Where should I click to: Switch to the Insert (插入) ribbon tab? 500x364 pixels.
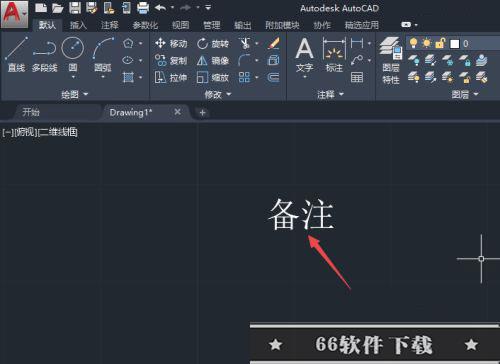[x=78, y=25]
